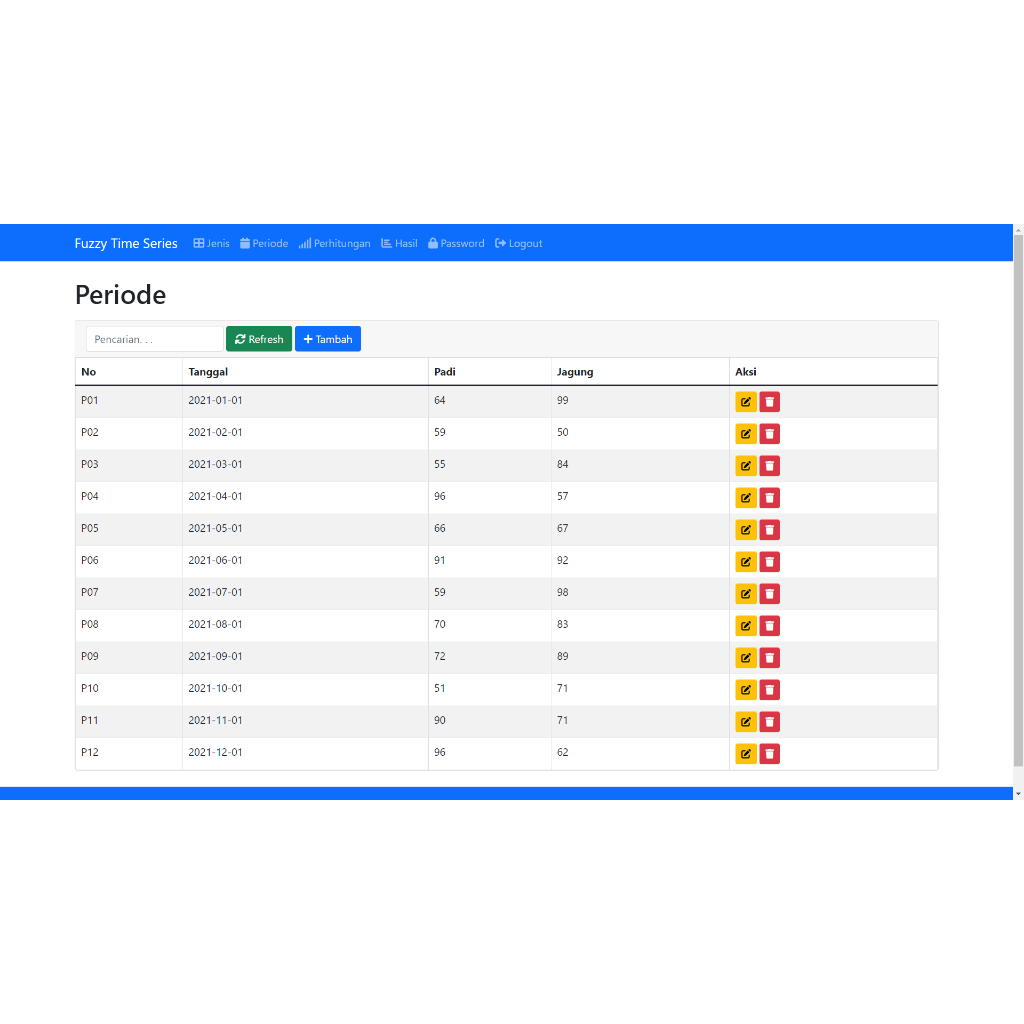1024x1024 pixels.
Task: Click the edit icon for P09
Action: click(x=745, y=658)
